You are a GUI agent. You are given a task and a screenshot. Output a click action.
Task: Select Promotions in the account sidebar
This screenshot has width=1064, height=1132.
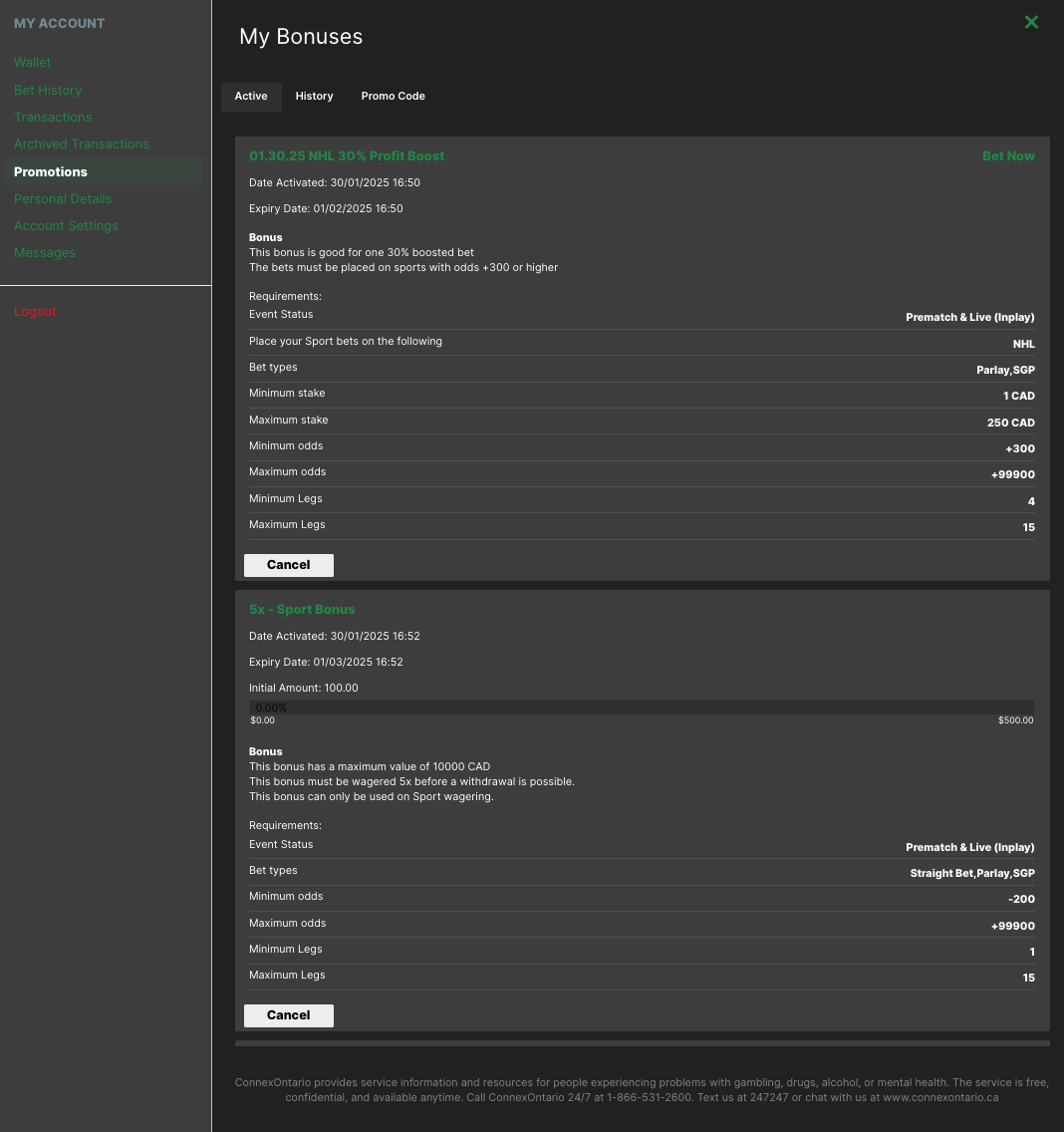[x=50, y=171]
